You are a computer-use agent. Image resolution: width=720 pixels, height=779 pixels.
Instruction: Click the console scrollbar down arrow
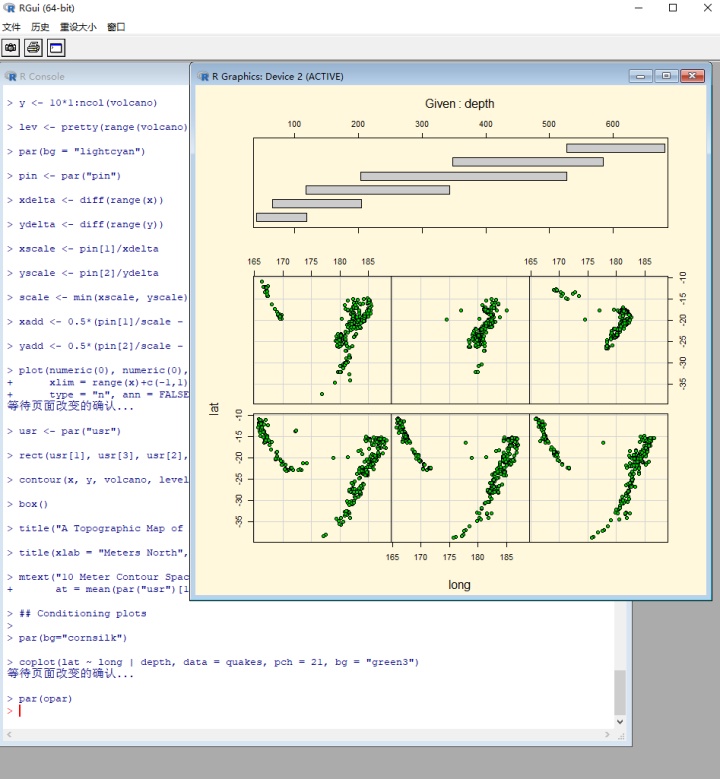(620, 721)
